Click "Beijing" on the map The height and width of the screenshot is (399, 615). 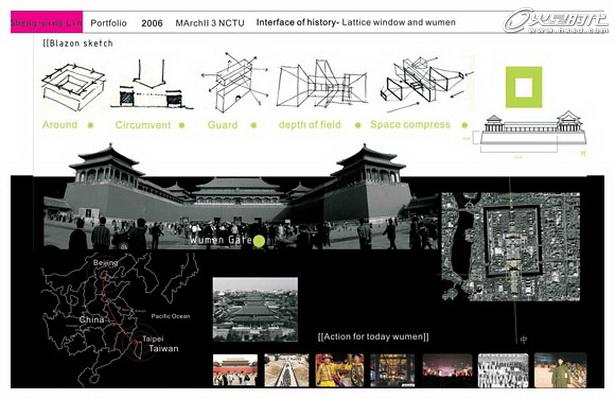tap(105, 262)
